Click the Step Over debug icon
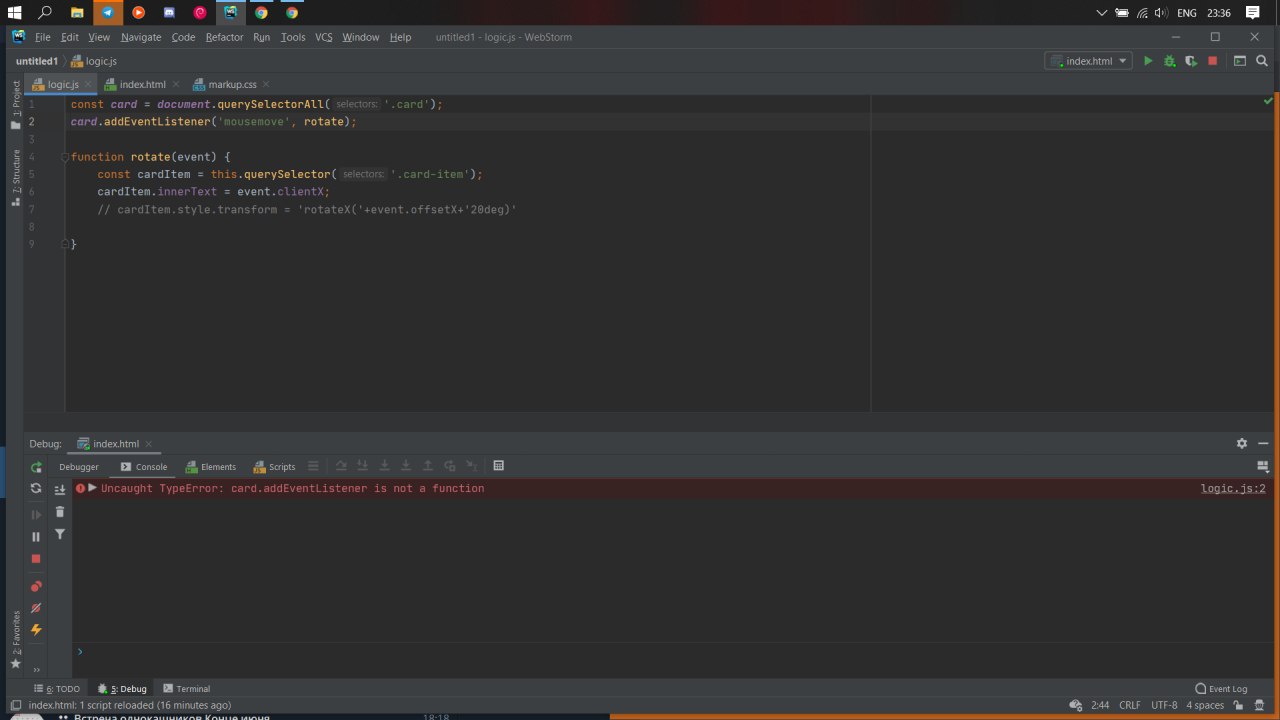 (341, 466)
